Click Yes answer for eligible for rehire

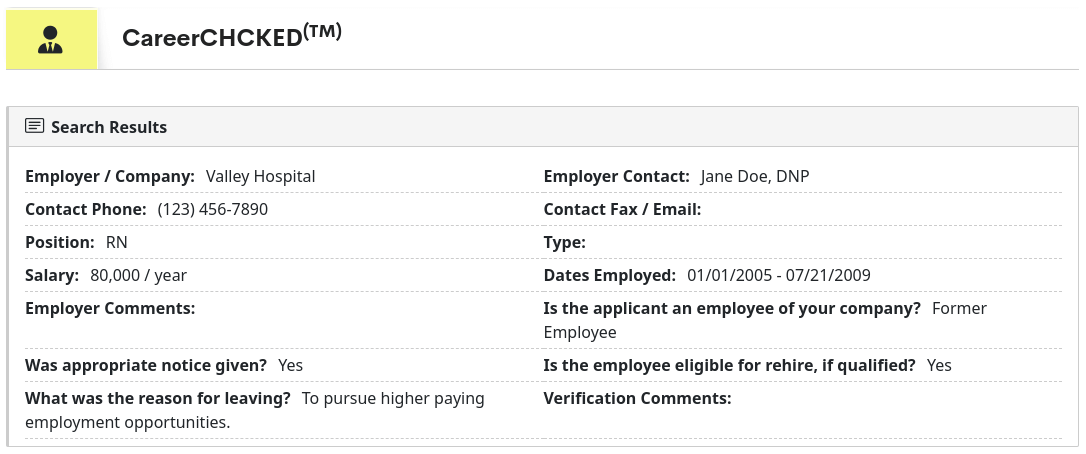pyautogui.click(x=939, y=365)
